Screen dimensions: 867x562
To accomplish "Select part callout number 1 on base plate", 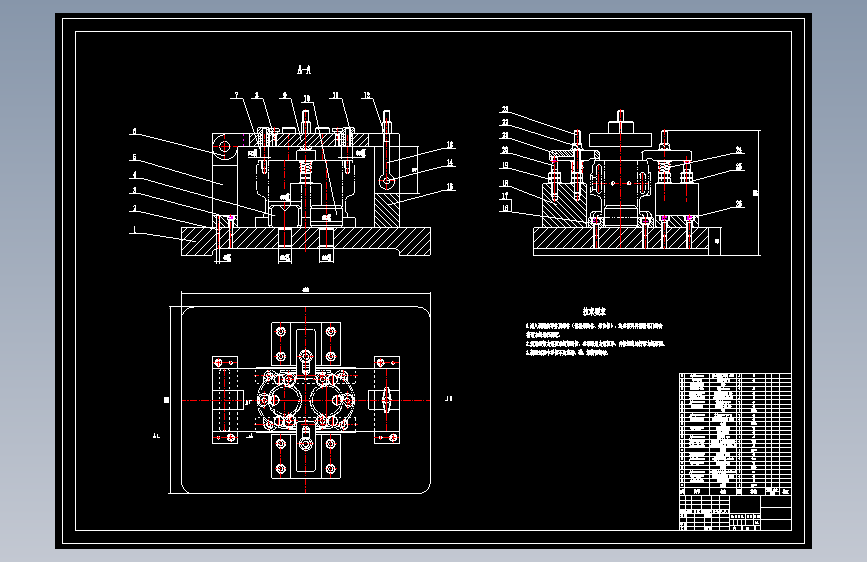I will [134, 228].
